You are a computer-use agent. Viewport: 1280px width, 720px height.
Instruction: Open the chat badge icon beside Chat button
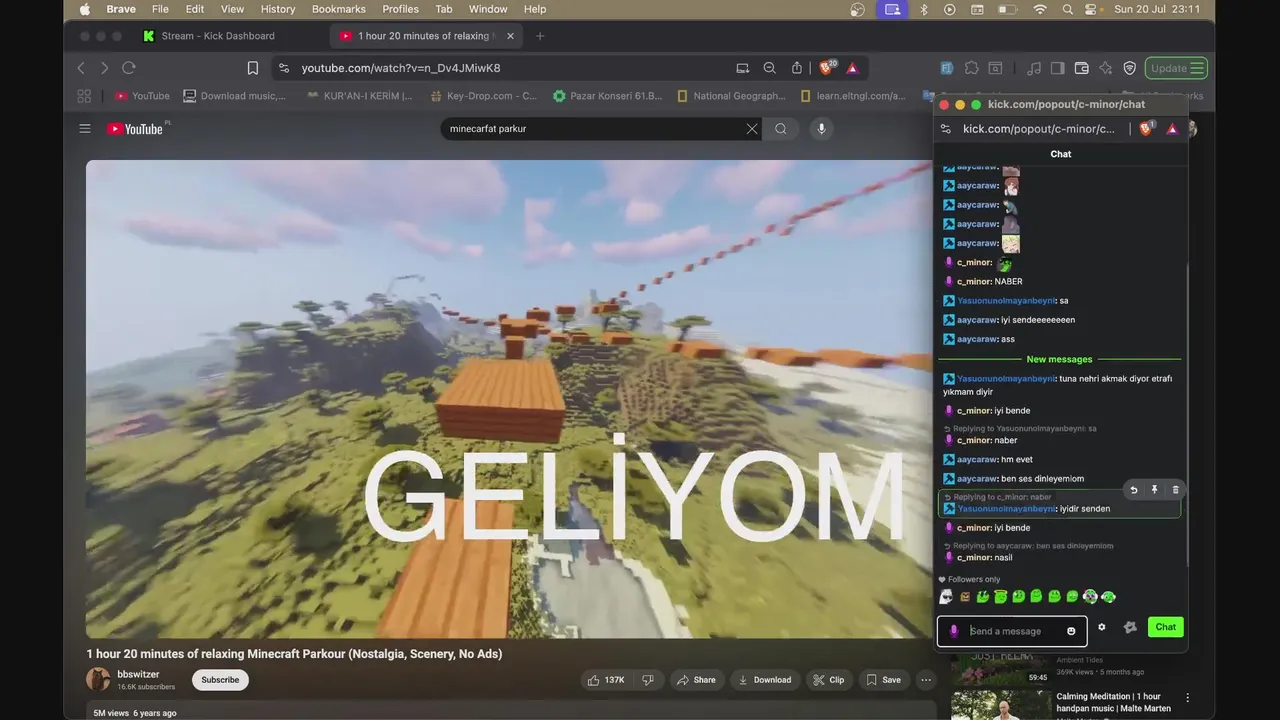click(1130, 627)
